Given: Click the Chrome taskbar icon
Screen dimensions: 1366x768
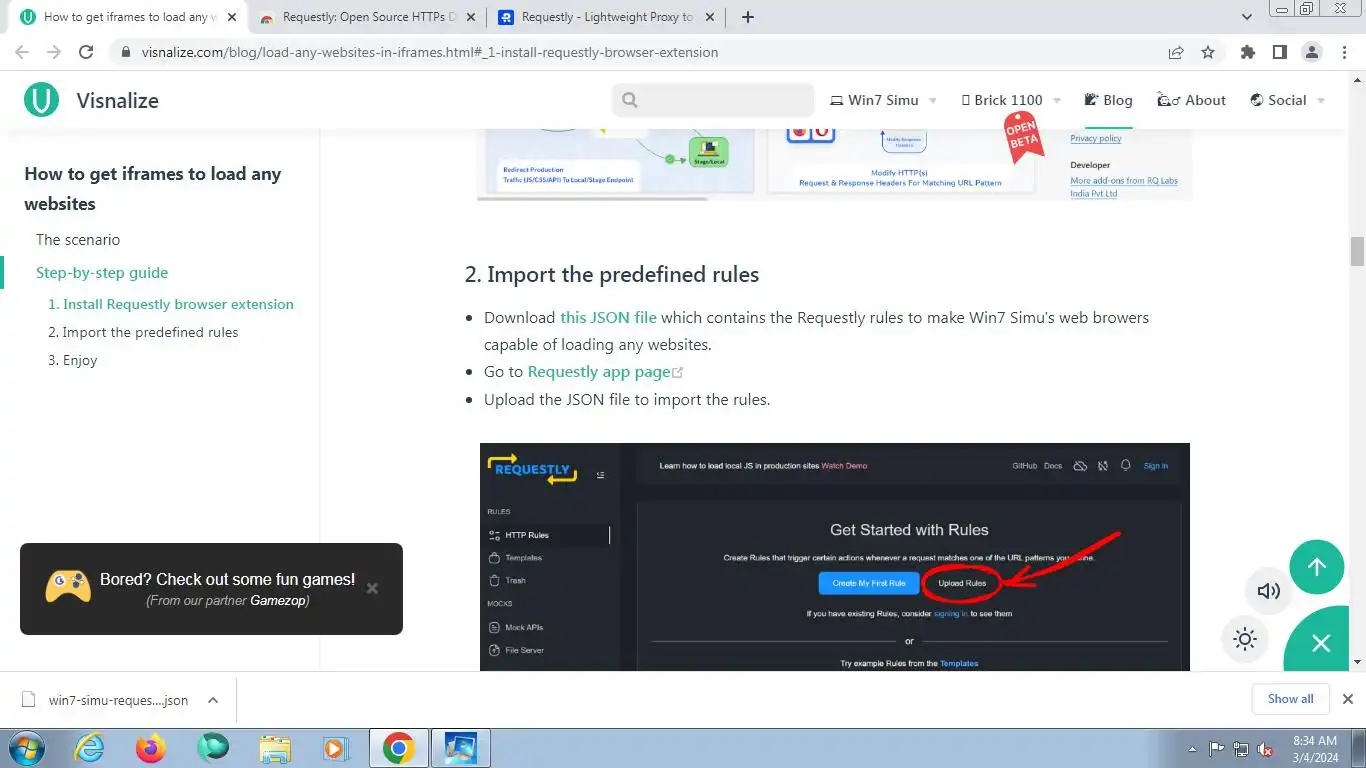Looking at the screenshot, I should pyautogui.click(x=398, y=748).
